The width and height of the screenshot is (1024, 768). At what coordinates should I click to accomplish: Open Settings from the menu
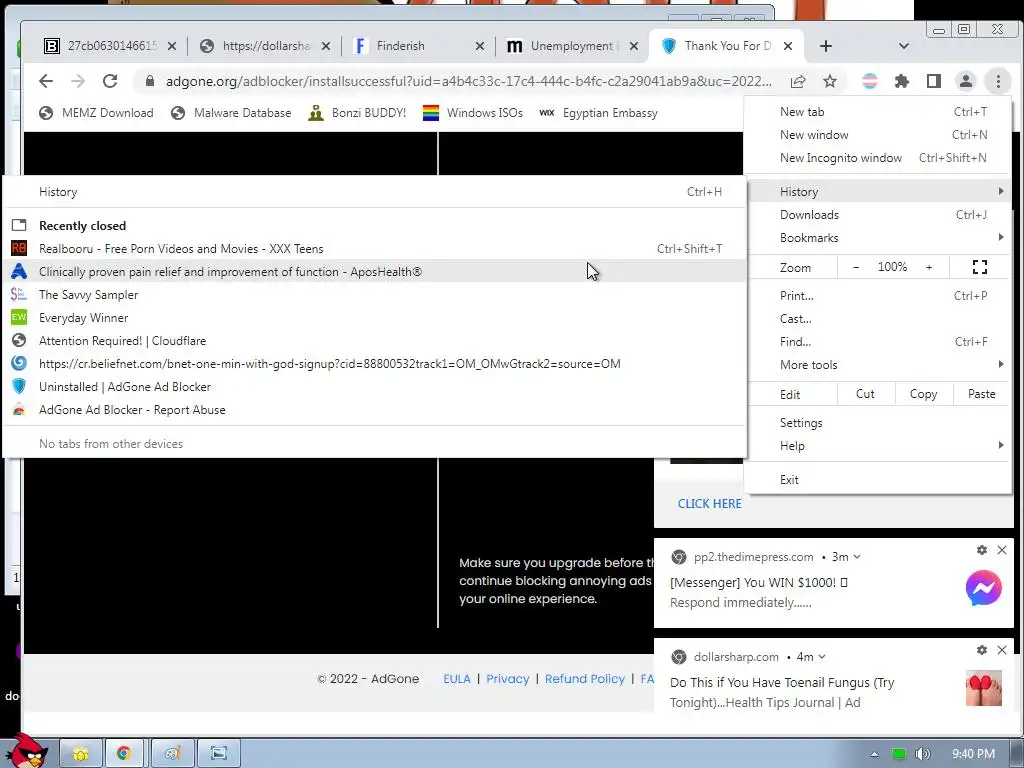click(877, 423)
